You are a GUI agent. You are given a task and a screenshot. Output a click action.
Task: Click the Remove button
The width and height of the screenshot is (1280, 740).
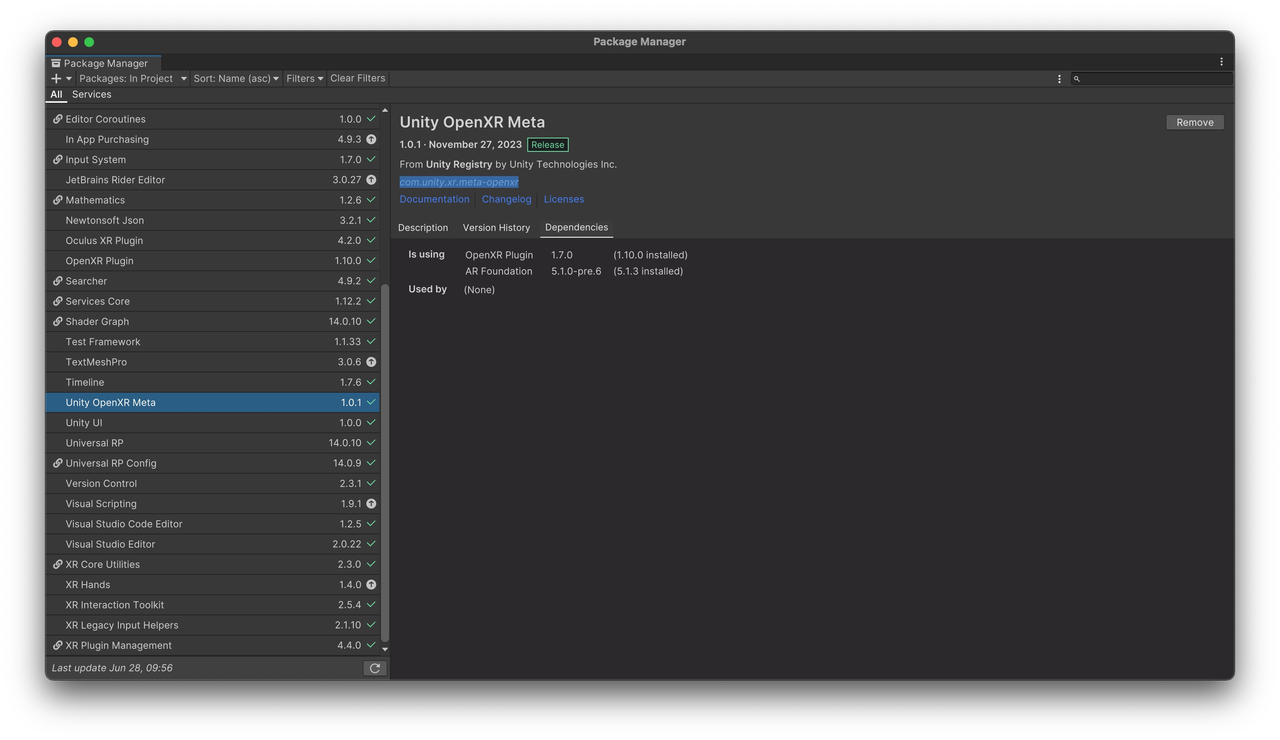1195,122
